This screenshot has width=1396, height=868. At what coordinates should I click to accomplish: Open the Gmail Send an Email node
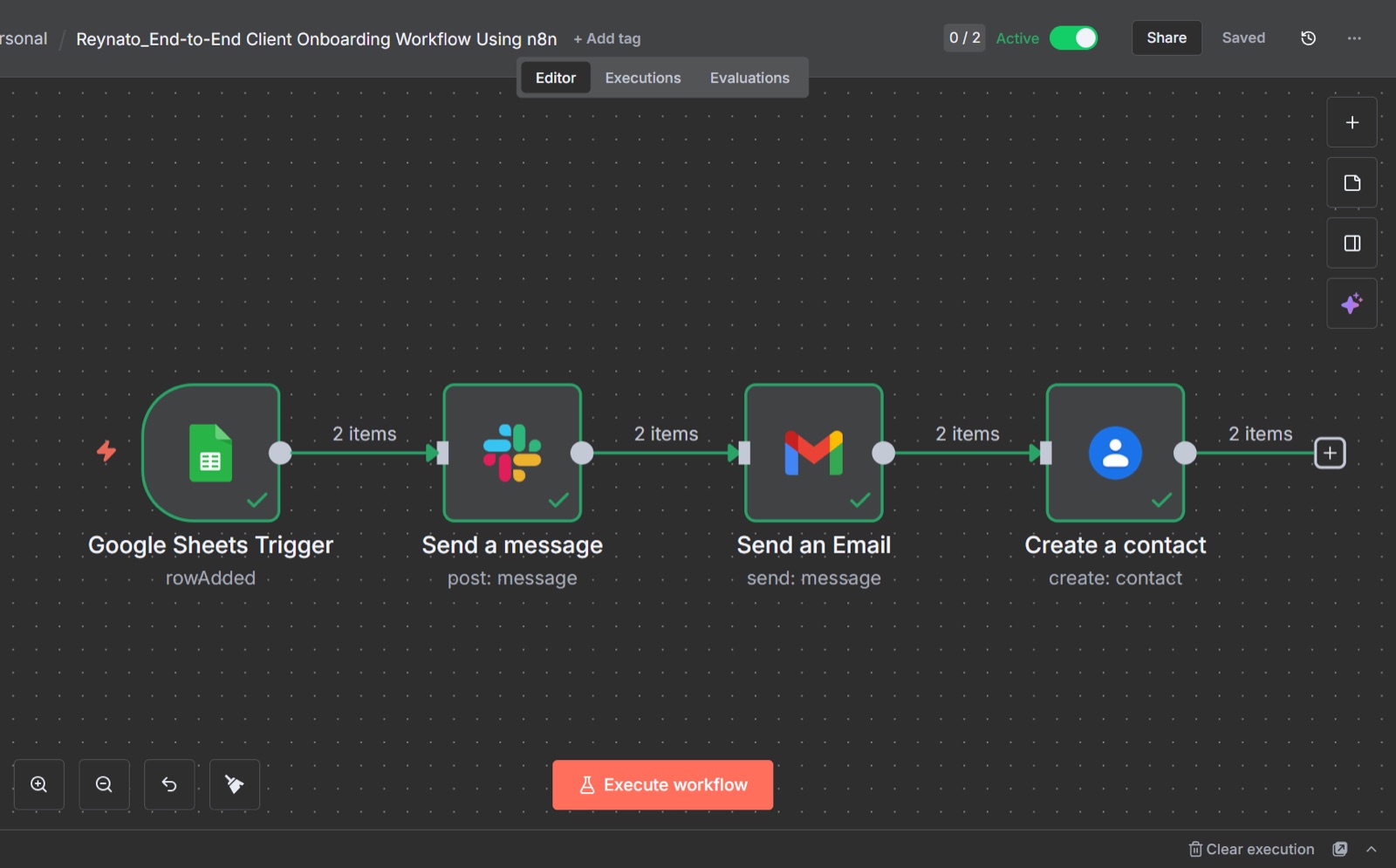pyautogui.click(x=814, y=453)
